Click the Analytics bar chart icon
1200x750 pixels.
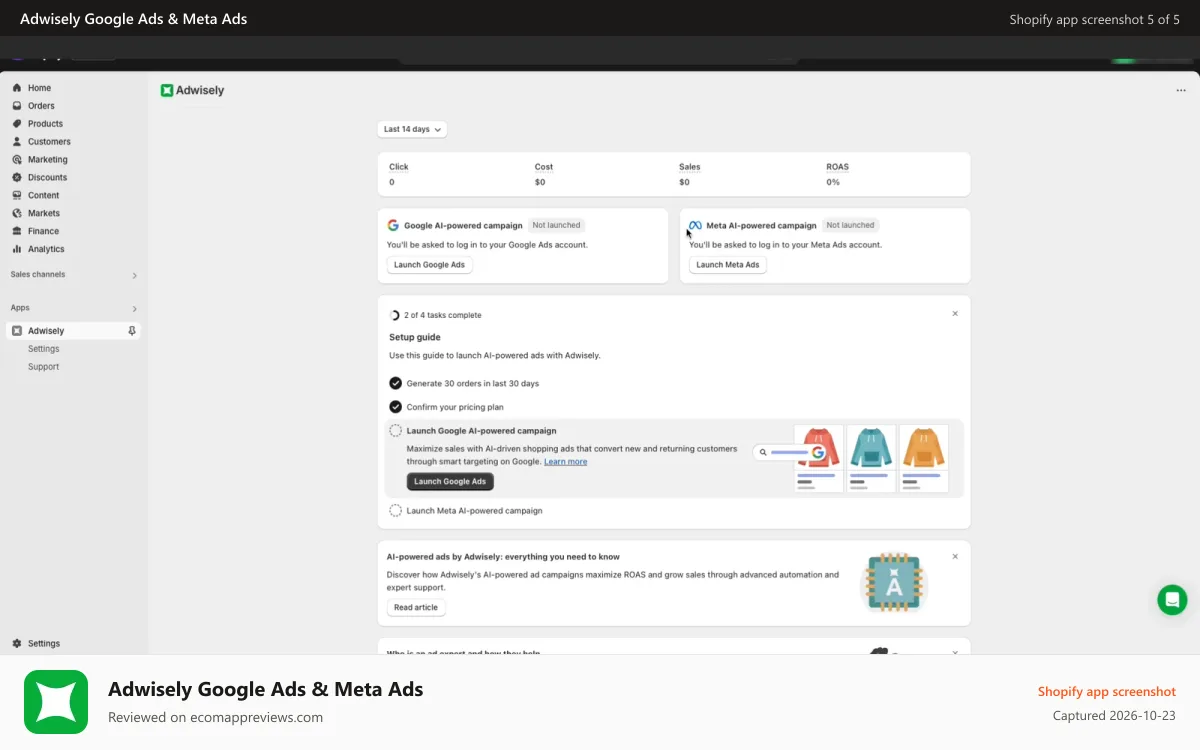tap(17, 250)
